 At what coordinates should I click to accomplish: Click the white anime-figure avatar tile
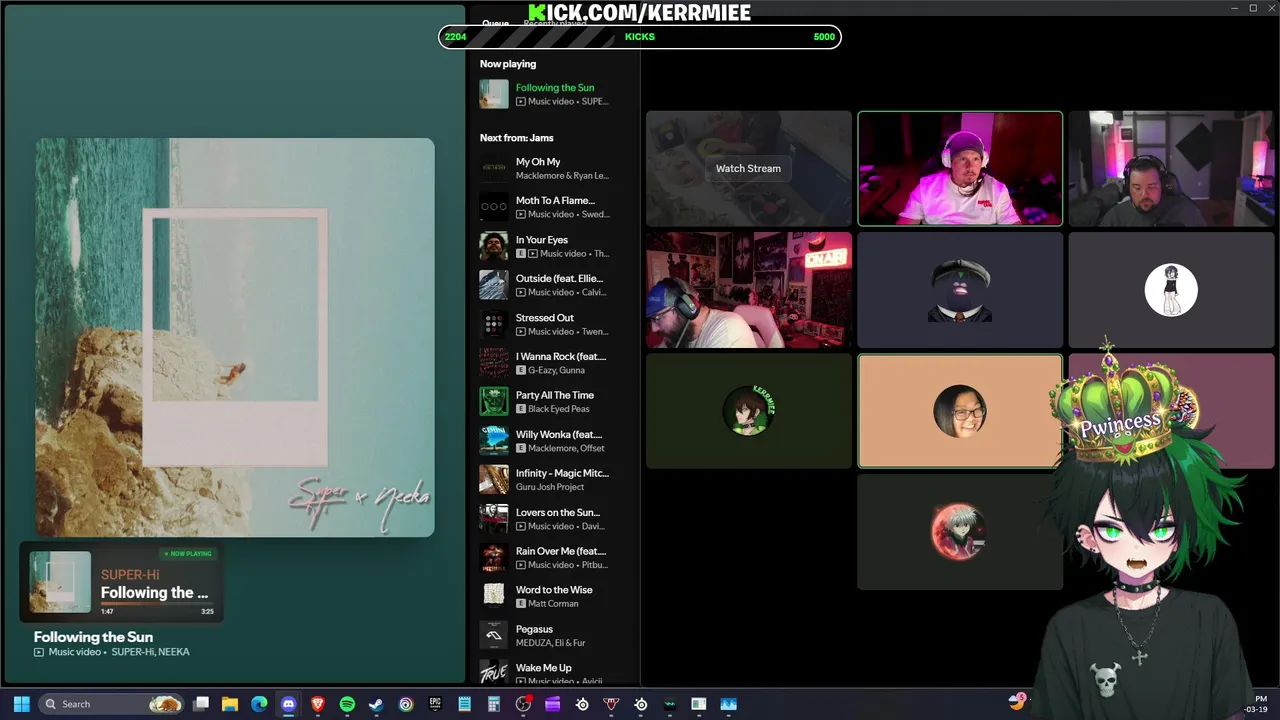coord(1171,290)
